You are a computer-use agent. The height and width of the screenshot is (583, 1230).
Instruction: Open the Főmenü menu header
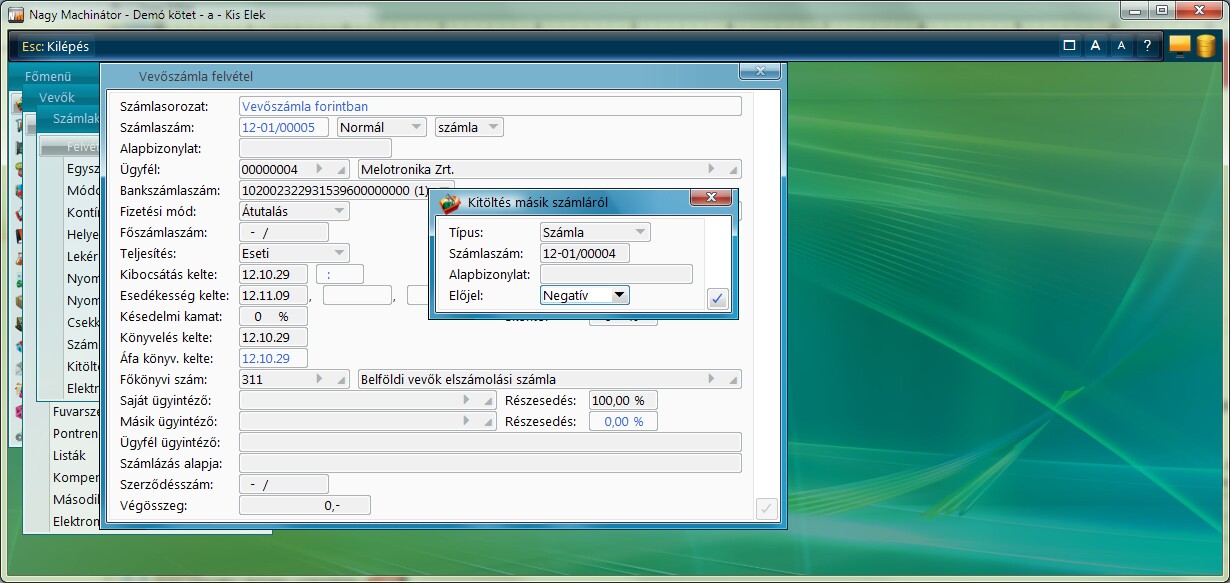click(48, 76)
